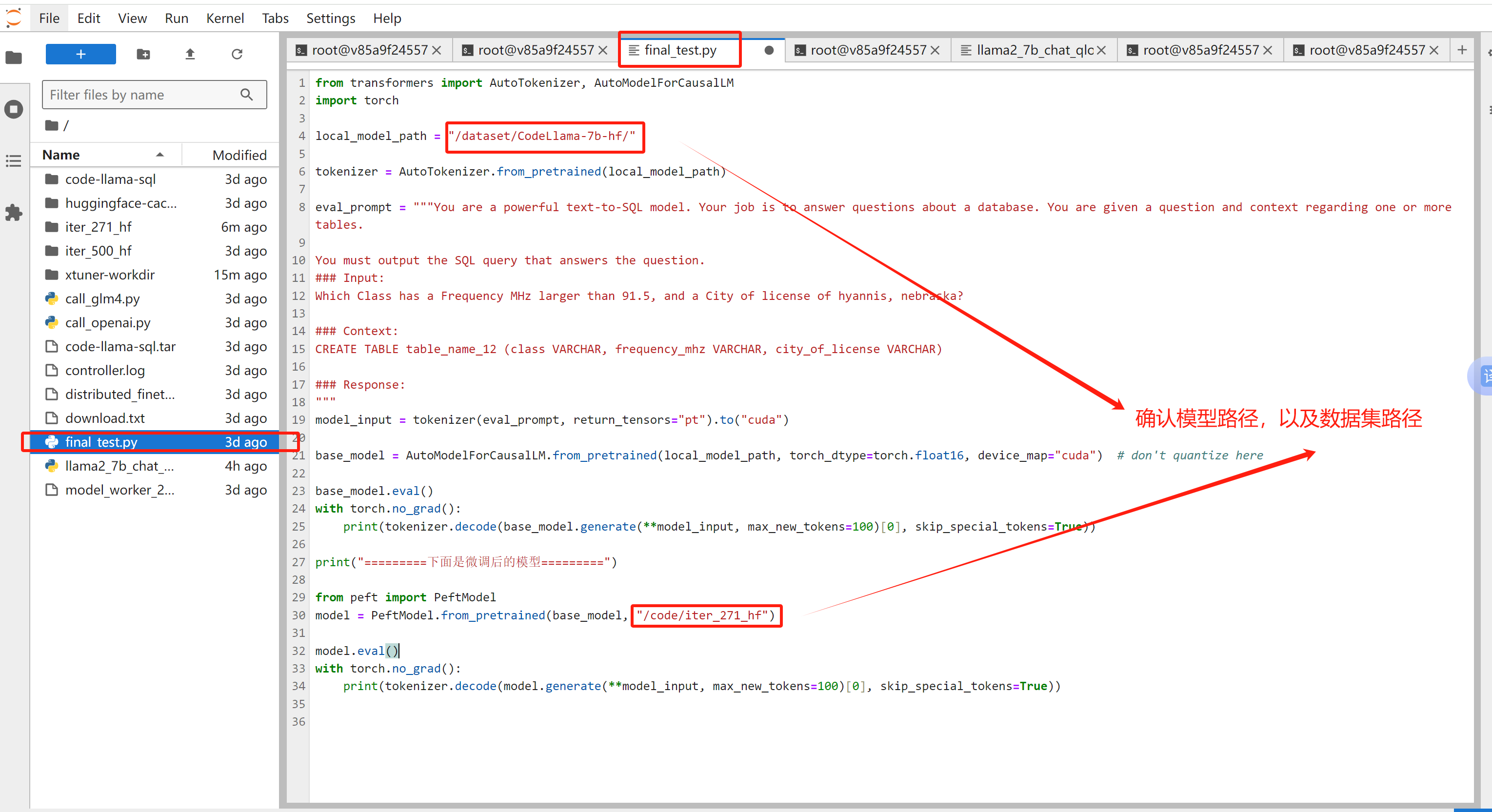This screenshot has height=812, width=1492.
Task: Add a new launcher tab with plus
Action: pos(1462,50)
